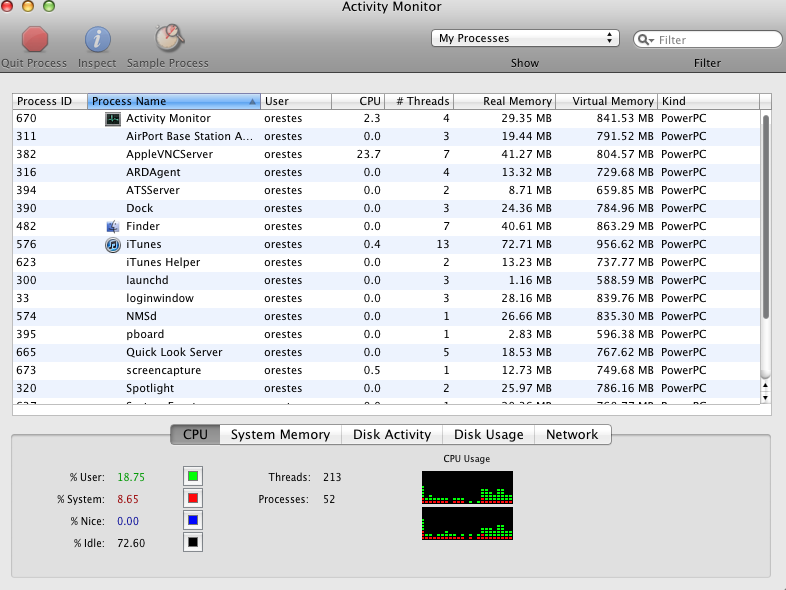Click the Processes count 52
786x590 pixels.
pos(329,499)
